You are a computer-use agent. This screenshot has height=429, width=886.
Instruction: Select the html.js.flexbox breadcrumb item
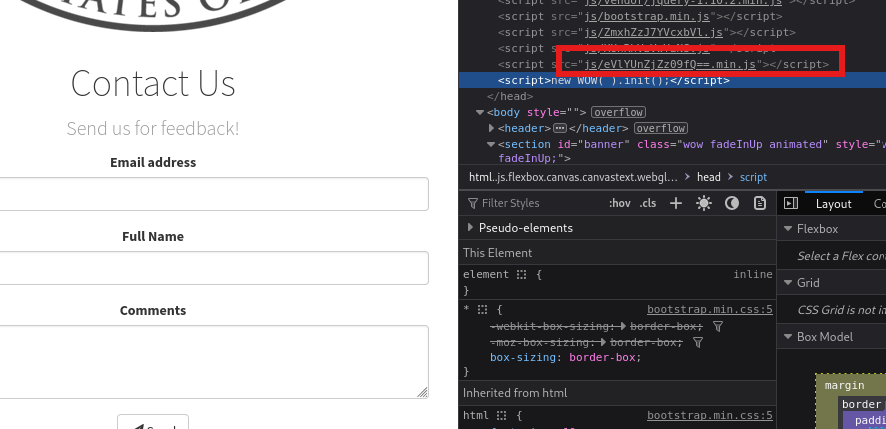click(x=573, y=177)
